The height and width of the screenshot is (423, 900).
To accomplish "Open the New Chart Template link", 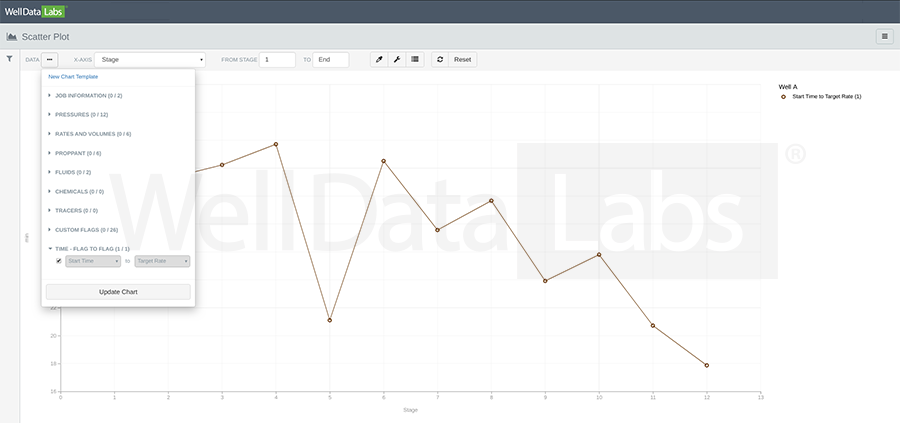I will [73, 76].
